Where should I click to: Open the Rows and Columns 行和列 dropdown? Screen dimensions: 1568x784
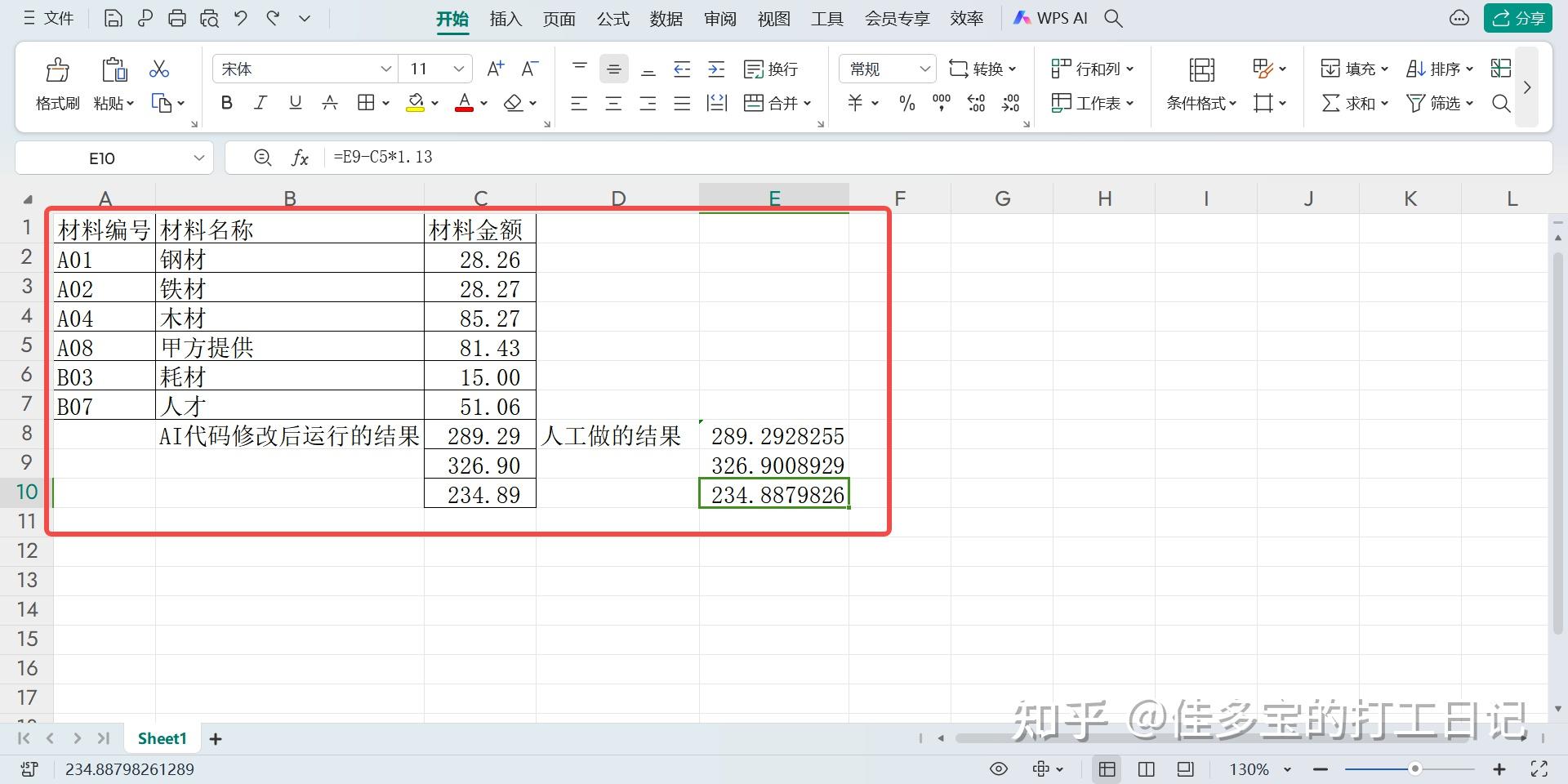pos(1093,69)
